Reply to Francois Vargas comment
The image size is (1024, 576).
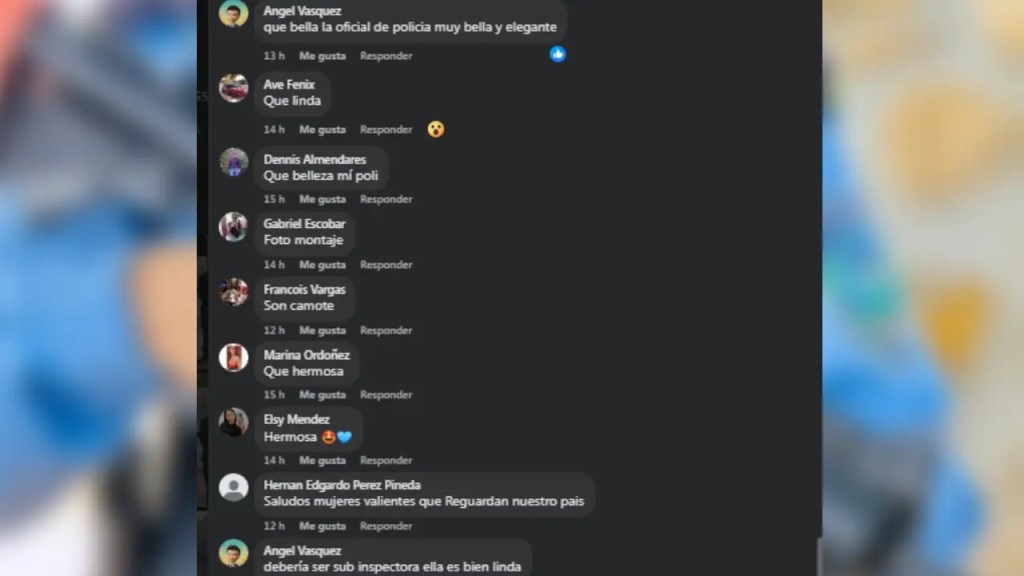pos(386,330)
